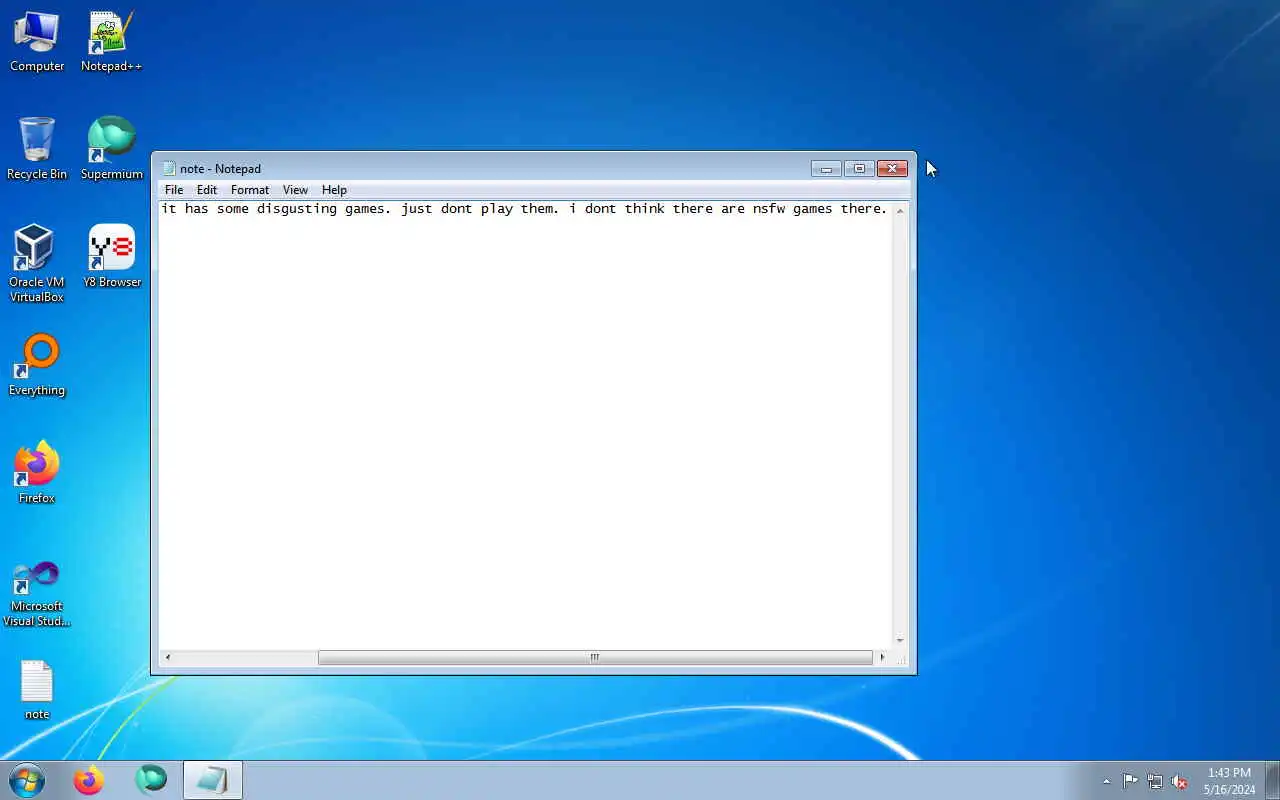This screenshot has width=1280, height=800.
Task: Click the Notepad taskbar button
Action: click(x=213, y=780)
